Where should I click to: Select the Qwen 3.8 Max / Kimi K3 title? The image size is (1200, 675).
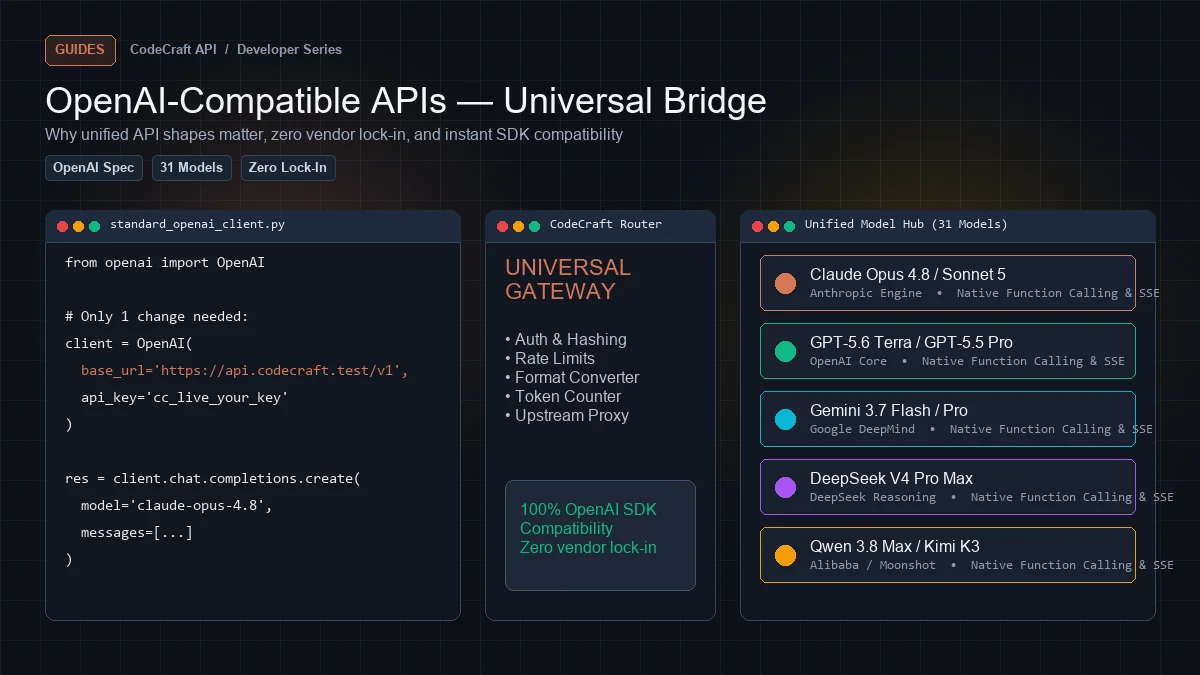(895, 546)
